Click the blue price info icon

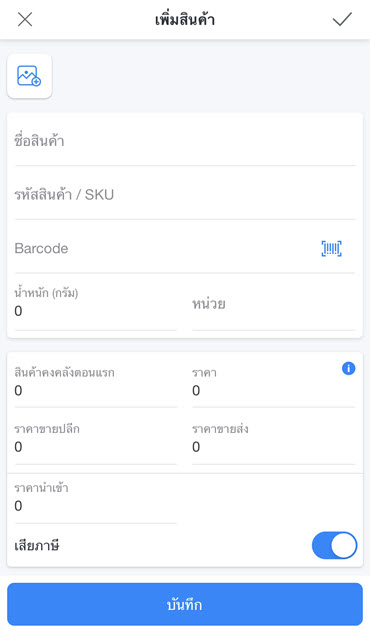click(348, 369)
